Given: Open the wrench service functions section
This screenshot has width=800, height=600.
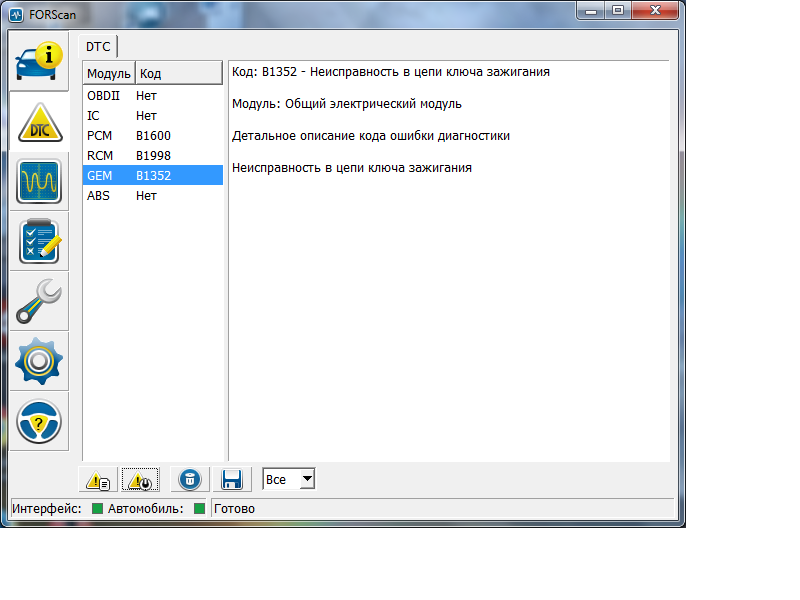Looking at the screenshot, I should click(x=39, y=301).
